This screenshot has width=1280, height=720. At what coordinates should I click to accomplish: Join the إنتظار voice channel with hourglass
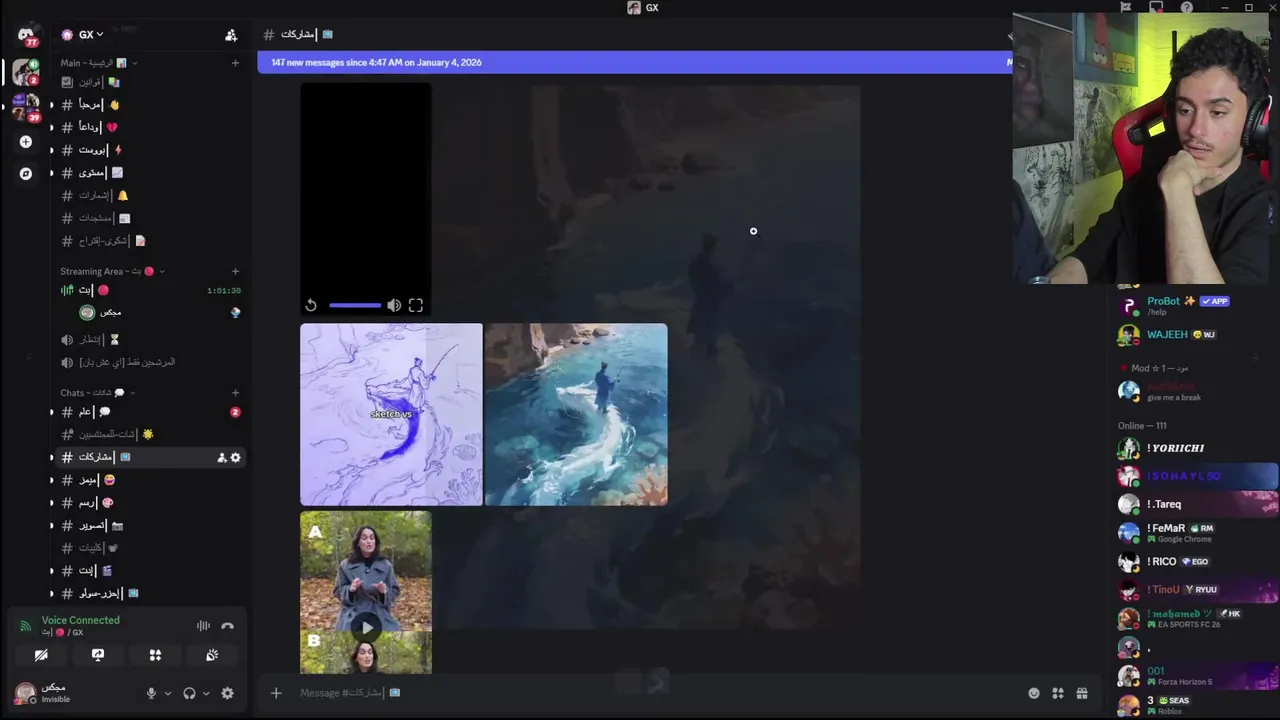click(x=150, y=340)
